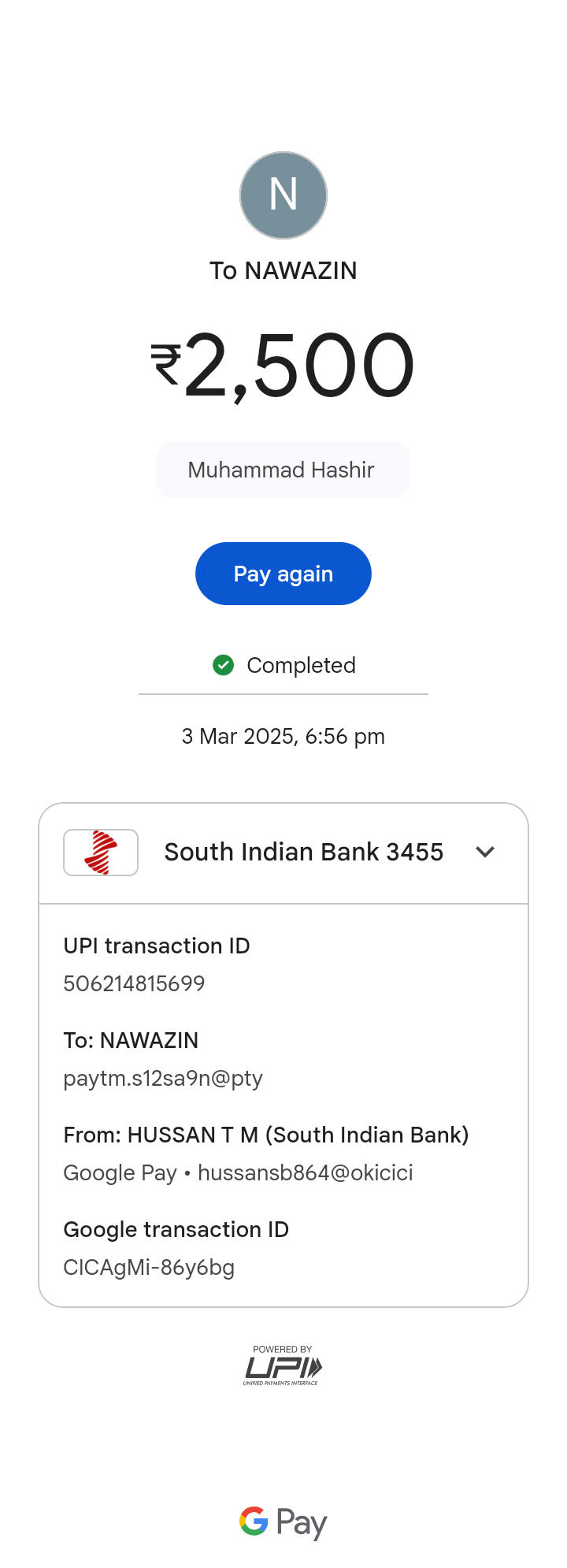The image size is (567, 1568).
Task: Select Google transaction ID CICAgMi-86y6bg
Action: 149,1267
